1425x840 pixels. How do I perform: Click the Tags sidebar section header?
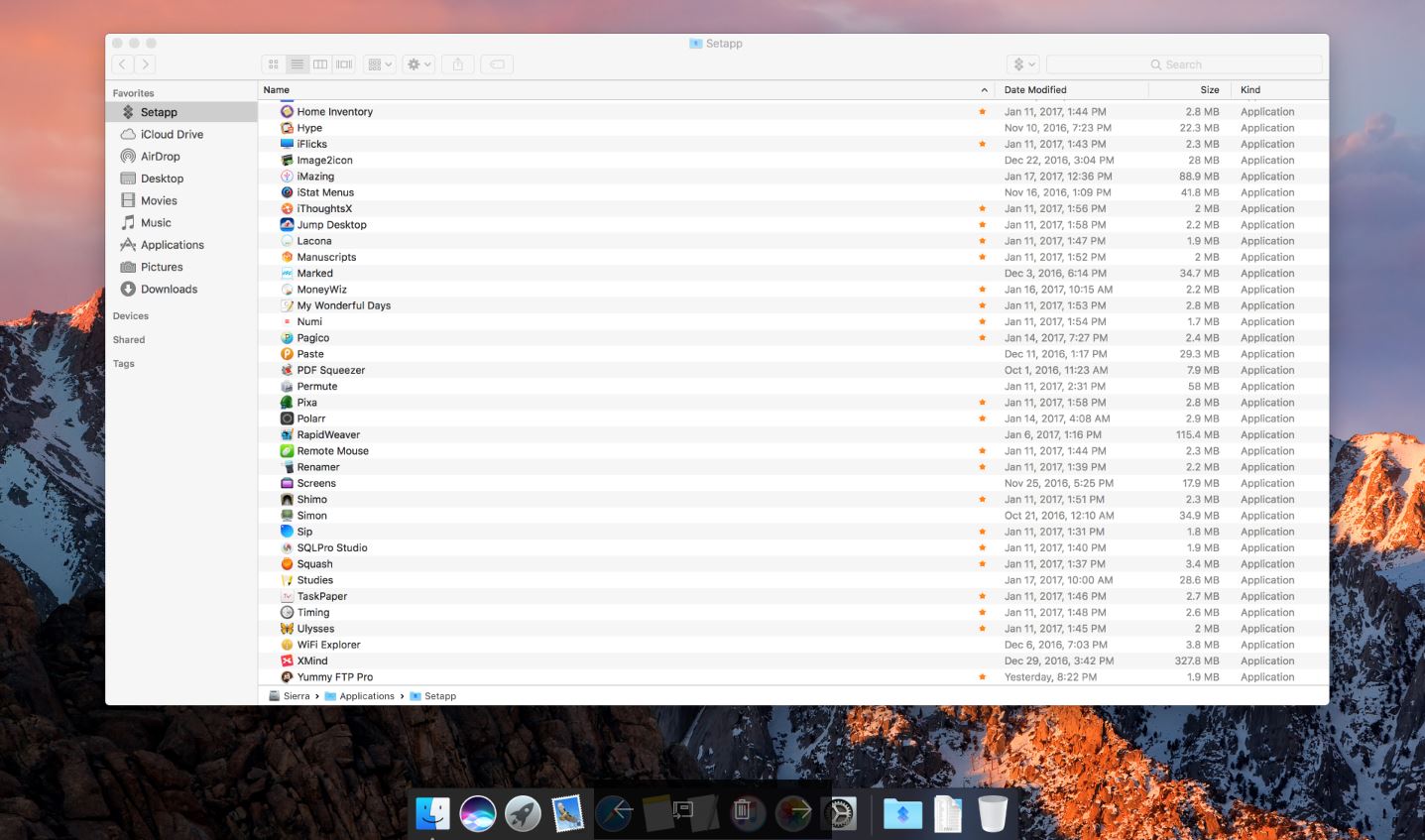coord(124,364)
